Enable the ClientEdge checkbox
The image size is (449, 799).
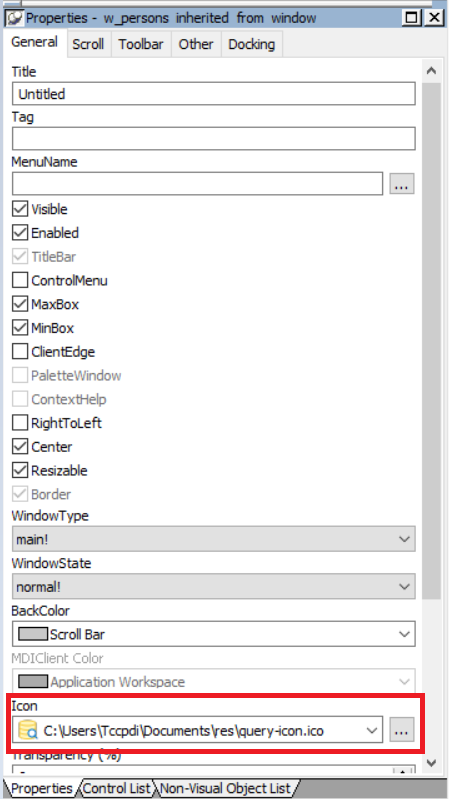(x=20, y=352)
